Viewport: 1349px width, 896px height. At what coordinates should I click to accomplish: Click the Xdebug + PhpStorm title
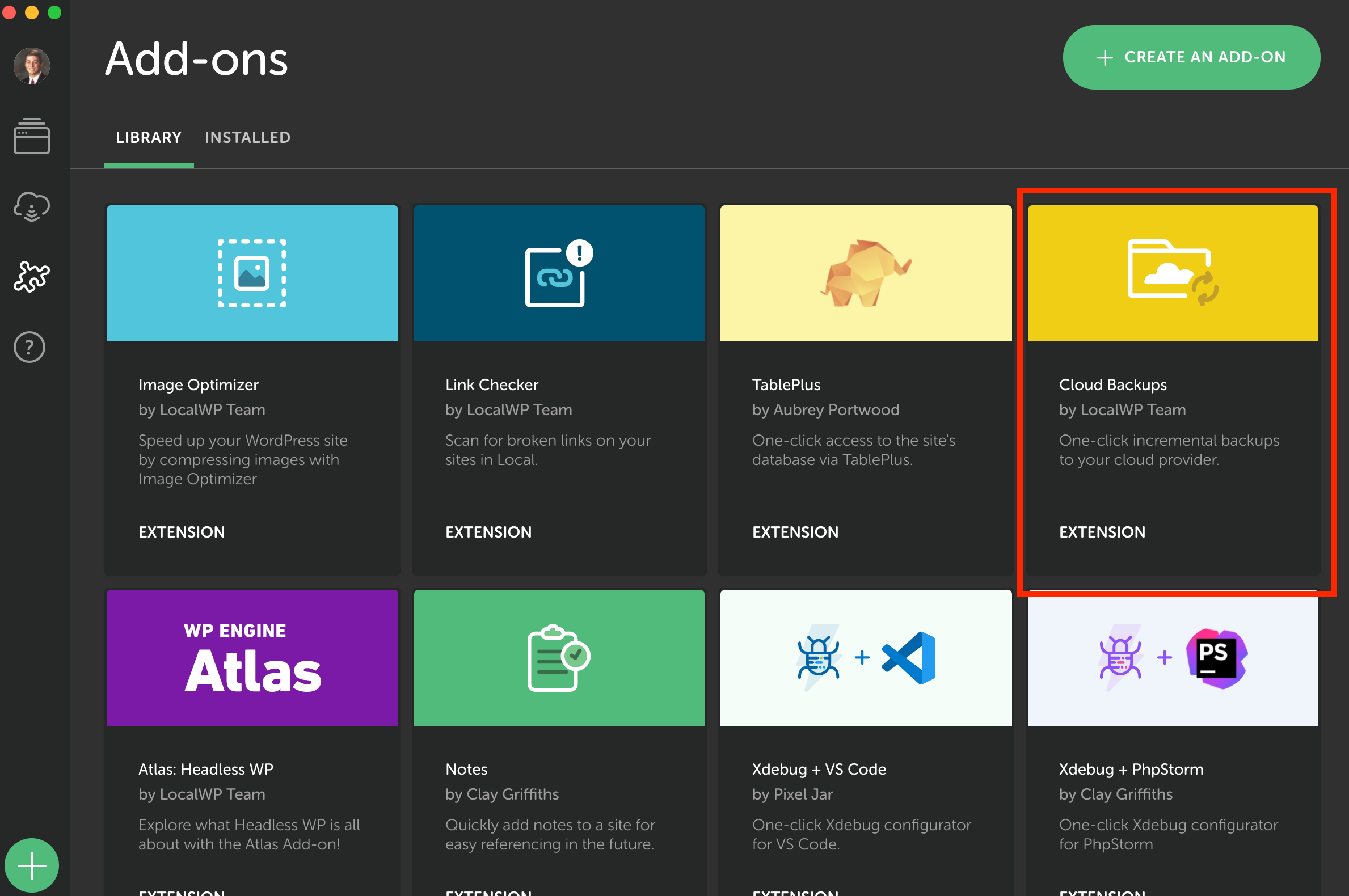pyautogui.click(x=1131, y=769)
